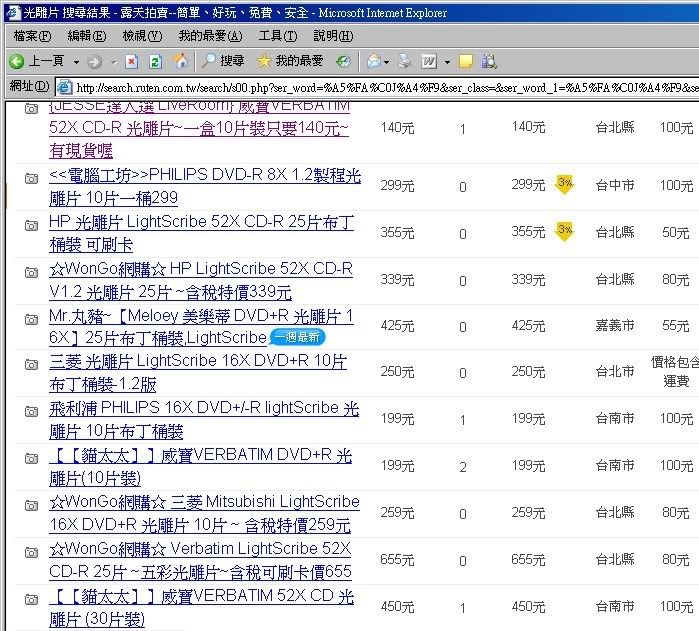Open the Mail dropdown arrow
The image size is (699, 631).
coord(386,62)
